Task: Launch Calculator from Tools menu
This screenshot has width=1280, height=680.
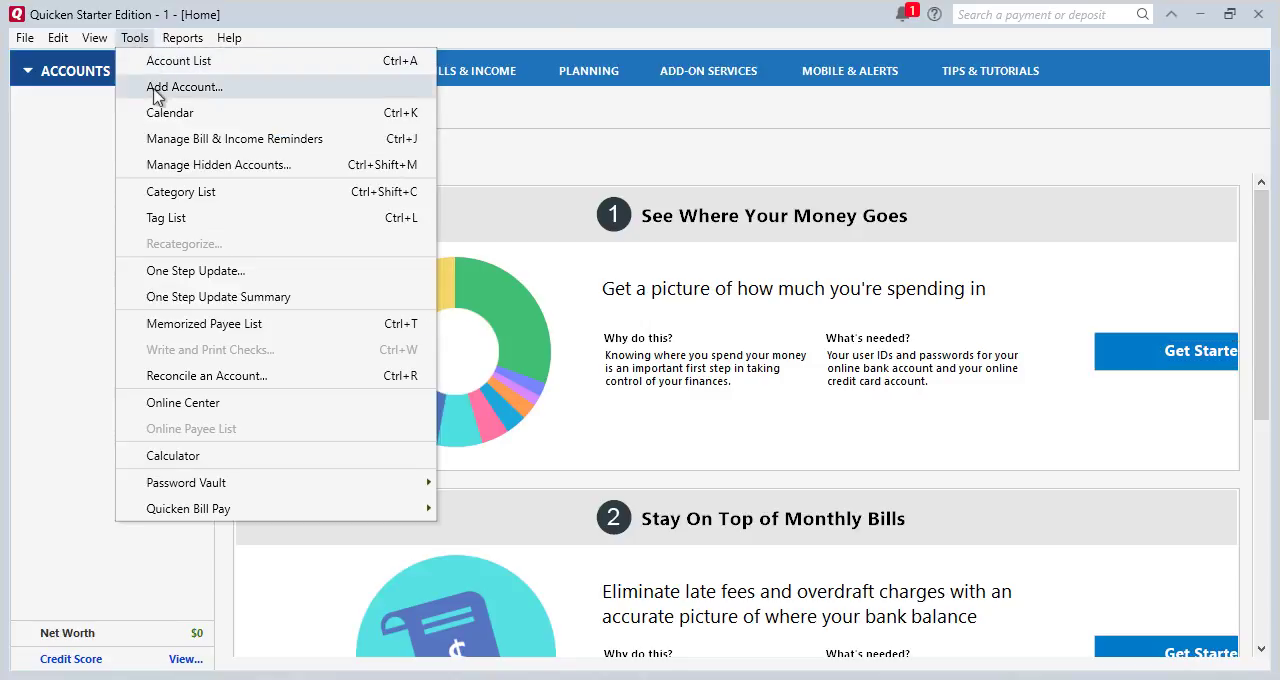Action: 276,456
